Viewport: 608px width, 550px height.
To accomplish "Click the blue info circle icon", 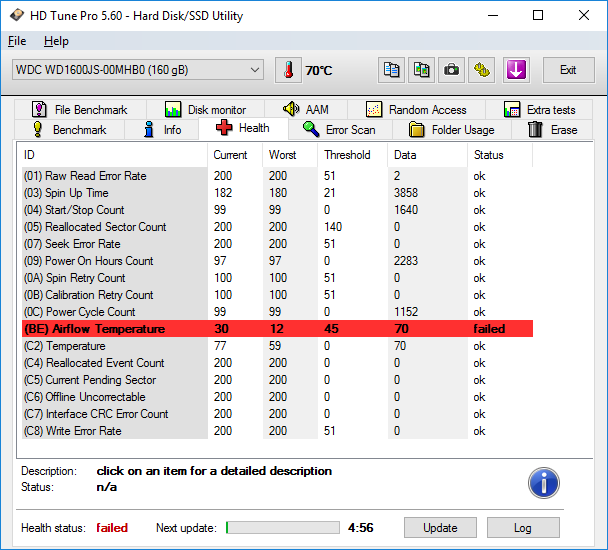I will tap(544, 483).
